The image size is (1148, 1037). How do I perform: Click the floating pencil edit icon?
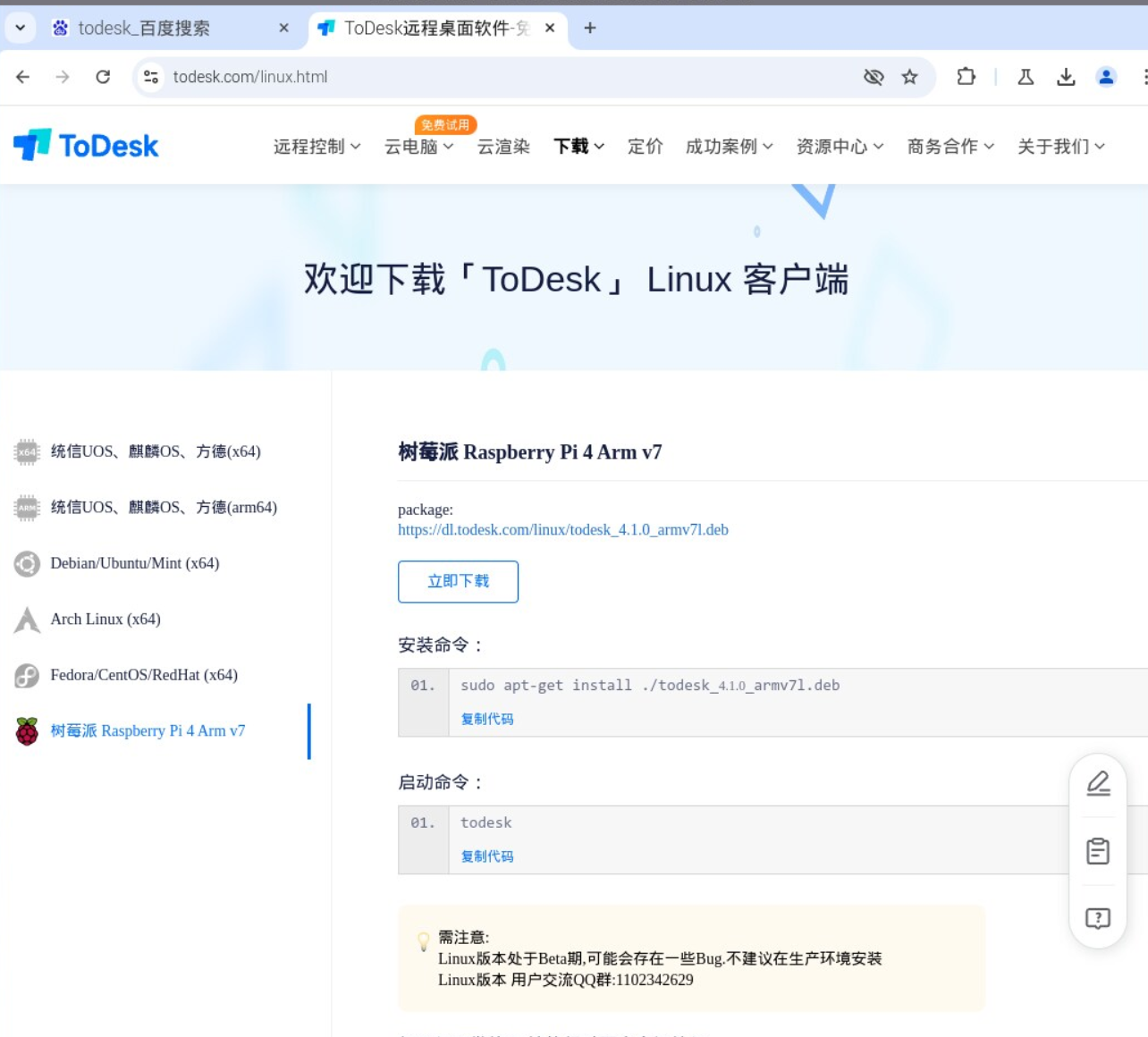coord(1098,784)
